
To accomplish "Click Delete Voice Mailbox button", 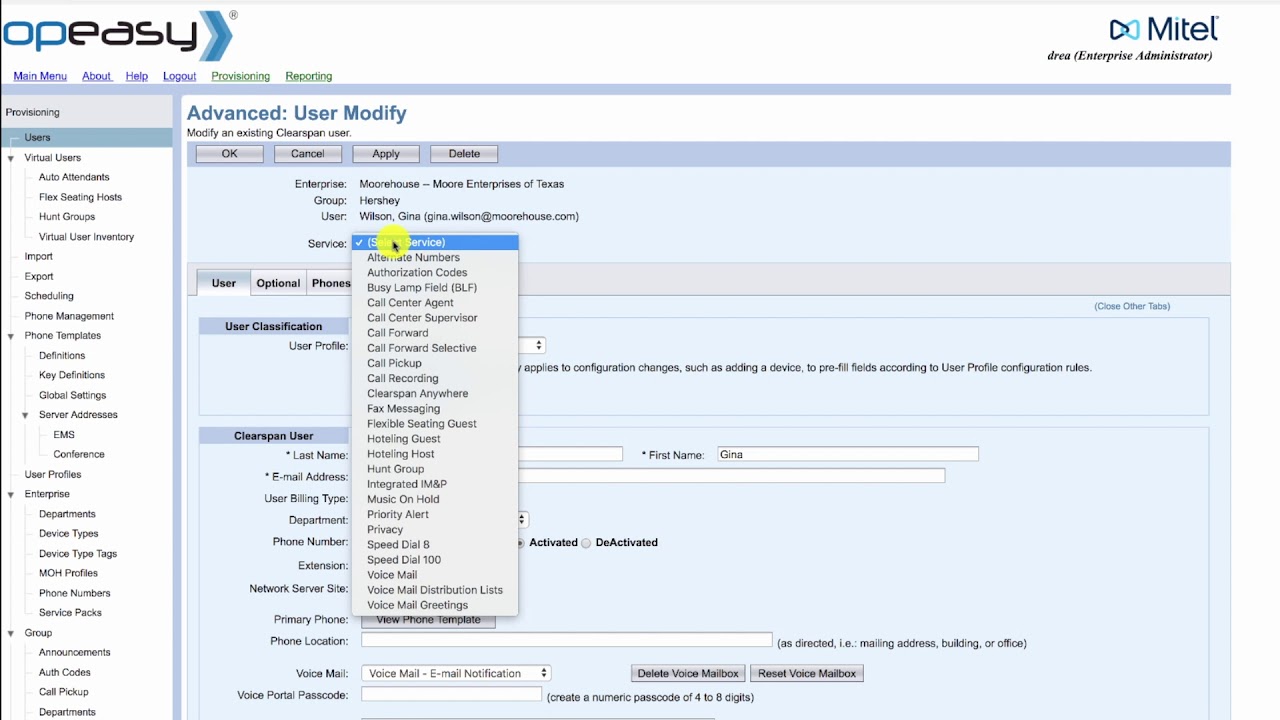I will [688, 674].
